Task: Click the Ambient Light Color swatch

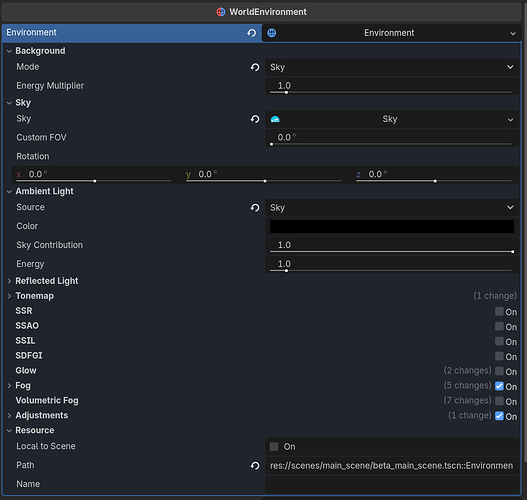Action: tap(392, 226)
